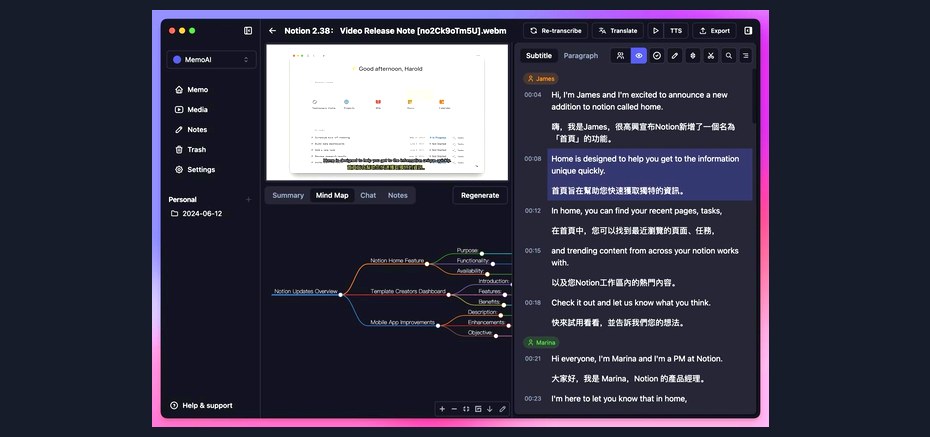
Task: Click the Re-transcribe button
Action: [x=556, y=31]
